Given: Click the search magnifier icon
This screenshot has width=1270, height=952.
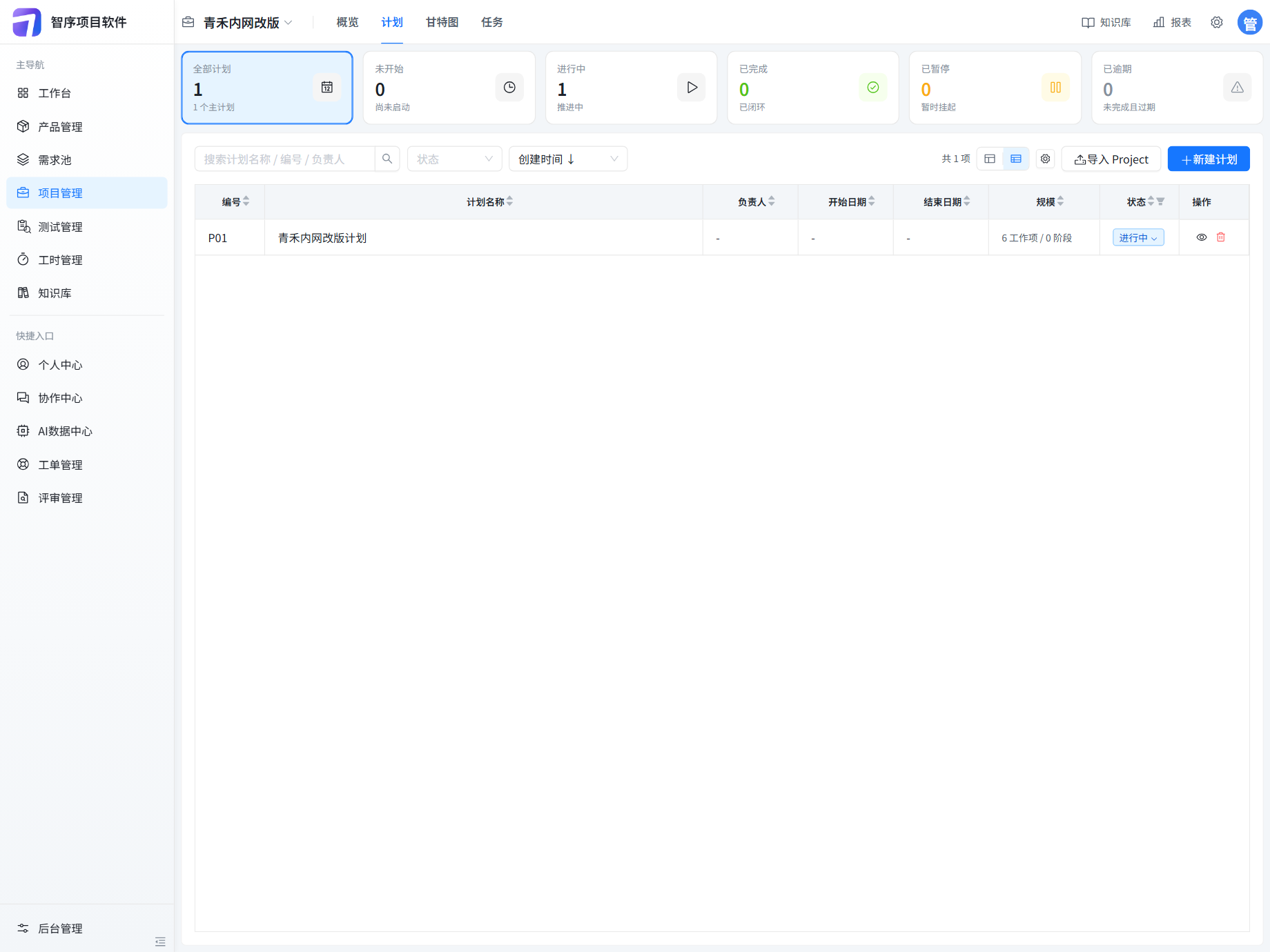Looking at the screenshot, I should tap(387, 159).
